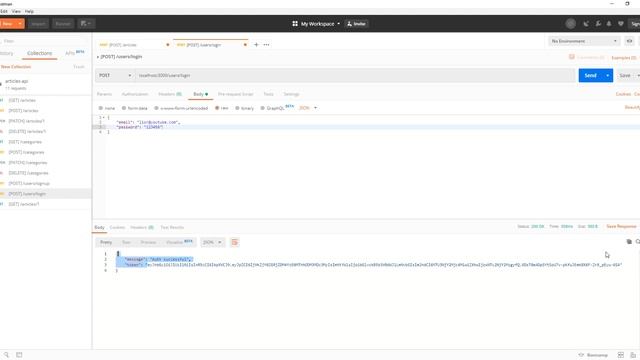The image size is (640, 360).
Task: Open the Pre-request Script tab
Action: [236, 94]
